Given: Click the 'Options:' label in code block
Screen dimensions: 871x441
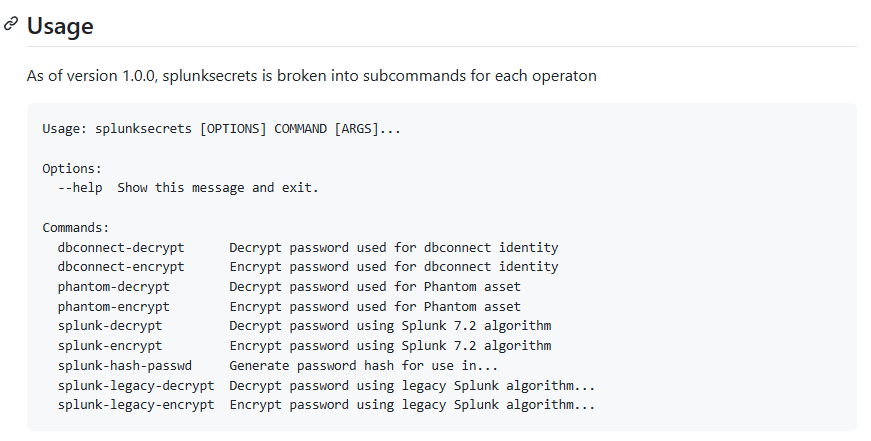Looking at the screenshot, I should [72, 168].
